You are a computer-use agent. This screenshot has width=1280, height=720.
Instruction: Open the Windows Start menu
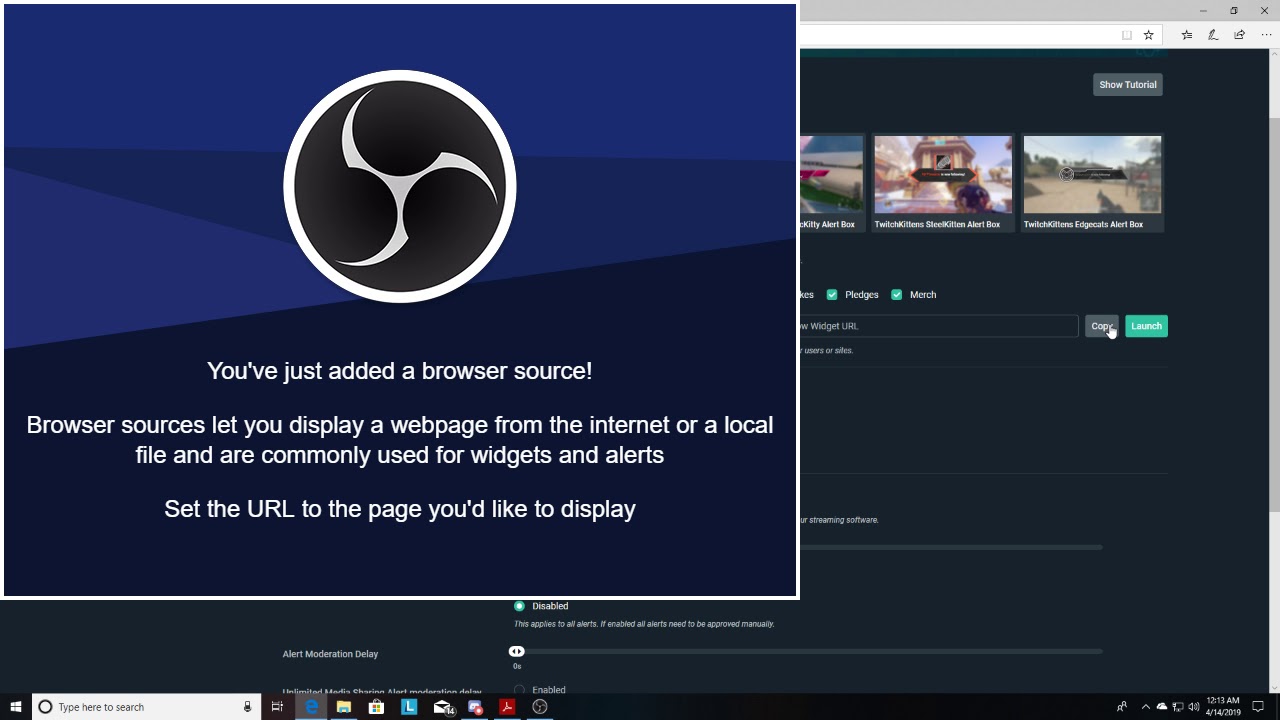pos(16,707)
